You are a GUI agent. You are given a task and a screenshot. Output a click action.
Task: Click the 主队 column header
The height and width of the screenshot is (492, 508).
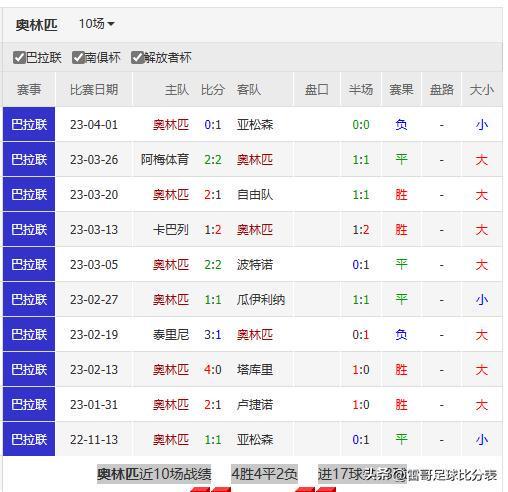coord(177,90)
